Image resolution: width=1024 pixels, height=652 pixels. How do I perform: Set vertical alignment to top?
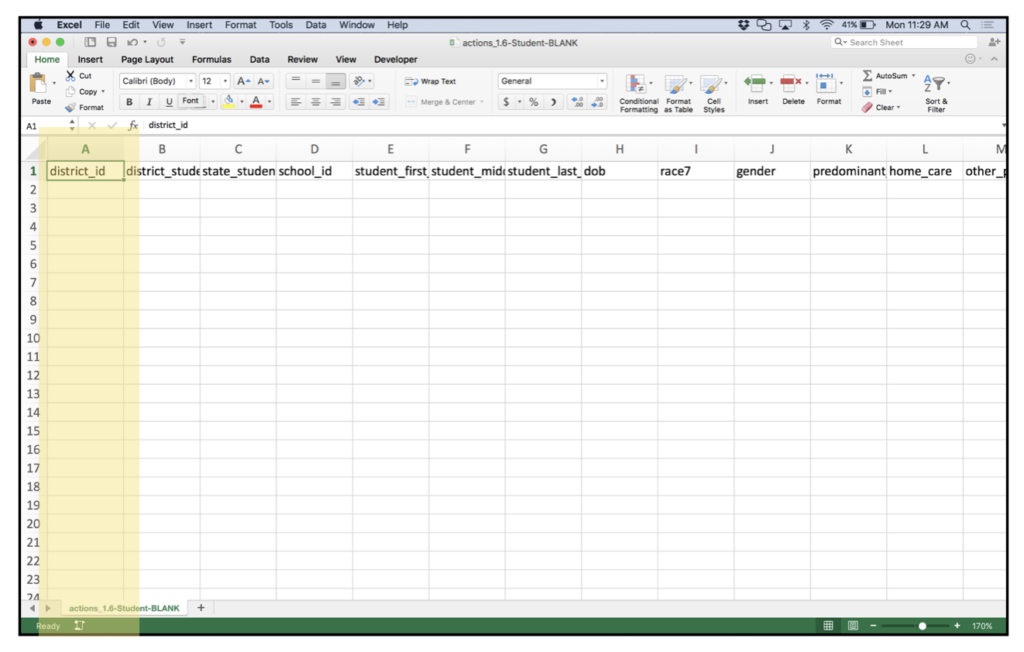pyautogui.click(x=296, y=81)
